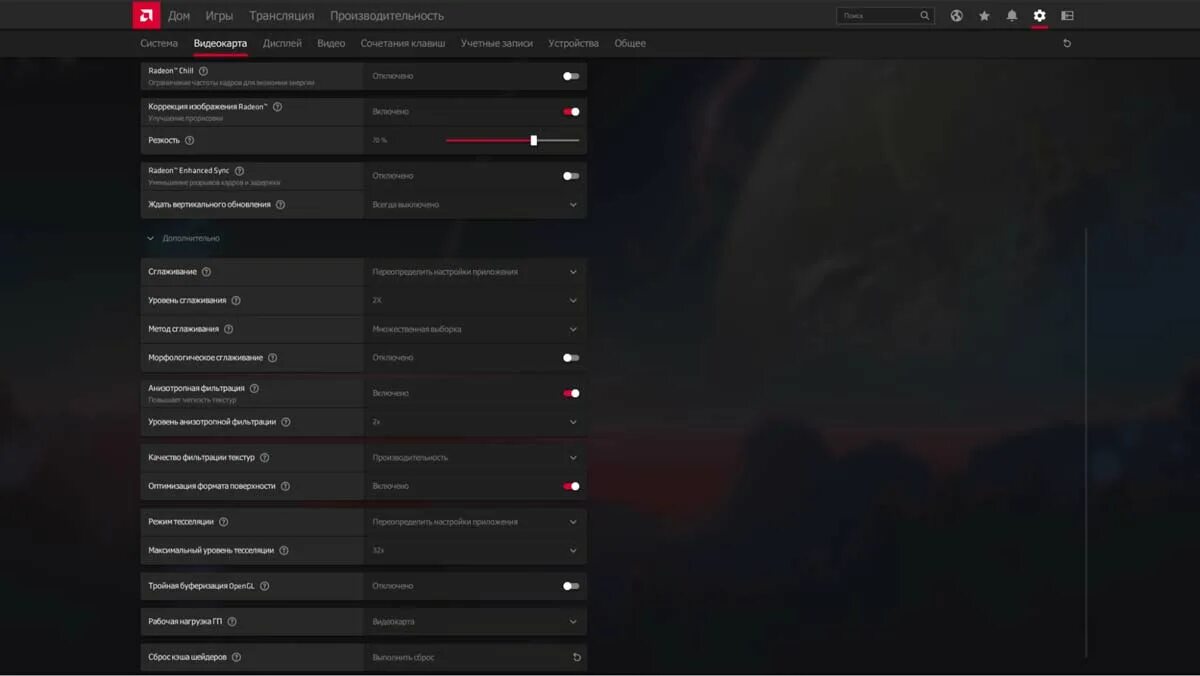
Task: Switch to Учетные записи subtab
Action: (497, 43)
